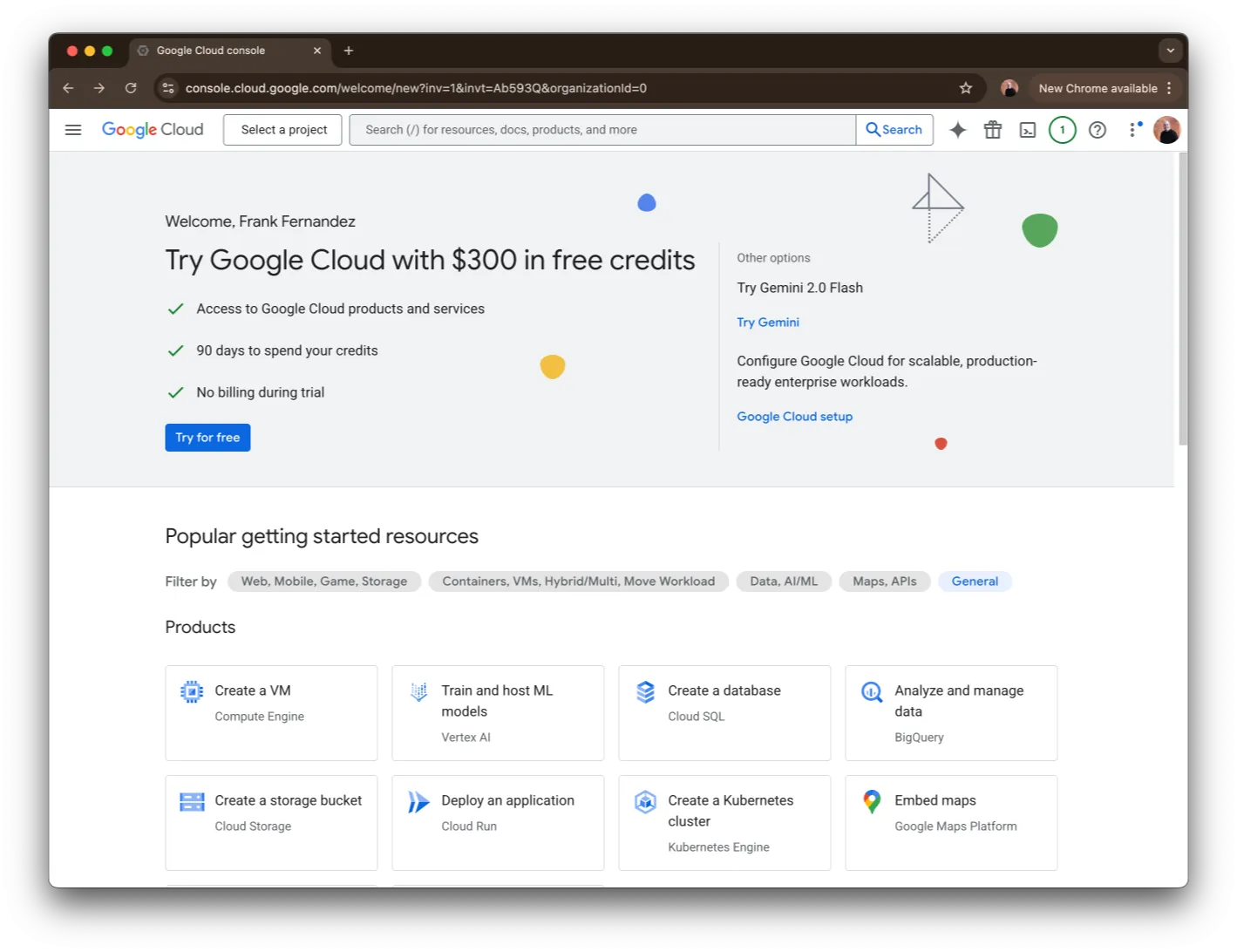Open the main navigation hamburger menu
The width and height of the screenshot is (1237, 952).
point(73,130)
